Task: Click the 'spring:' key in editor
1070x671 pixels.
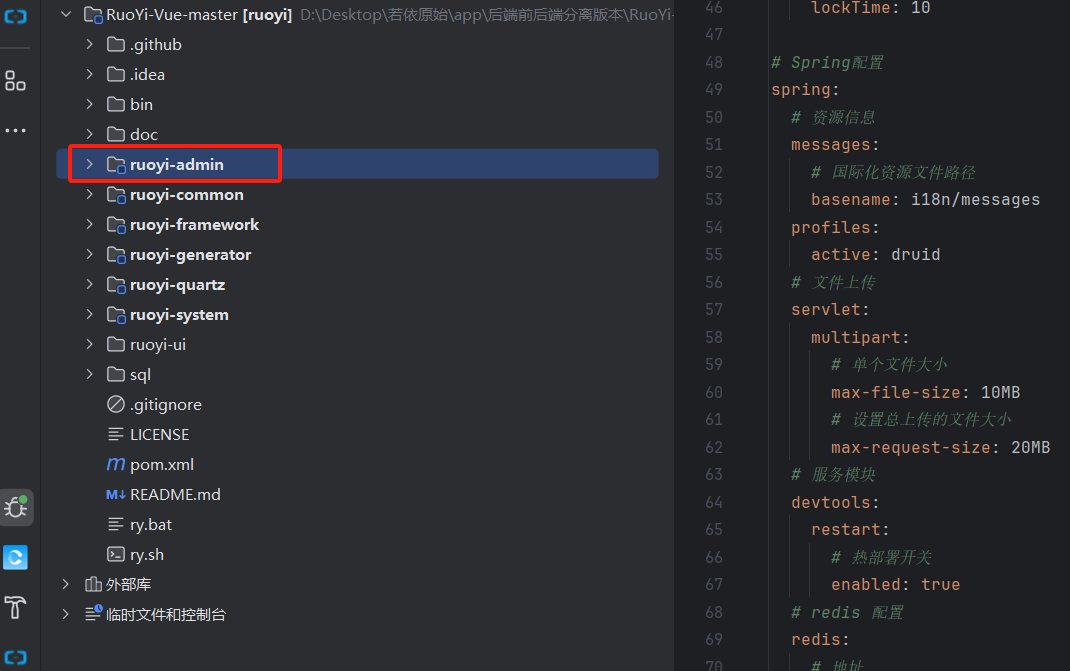Action: [805, 89]
